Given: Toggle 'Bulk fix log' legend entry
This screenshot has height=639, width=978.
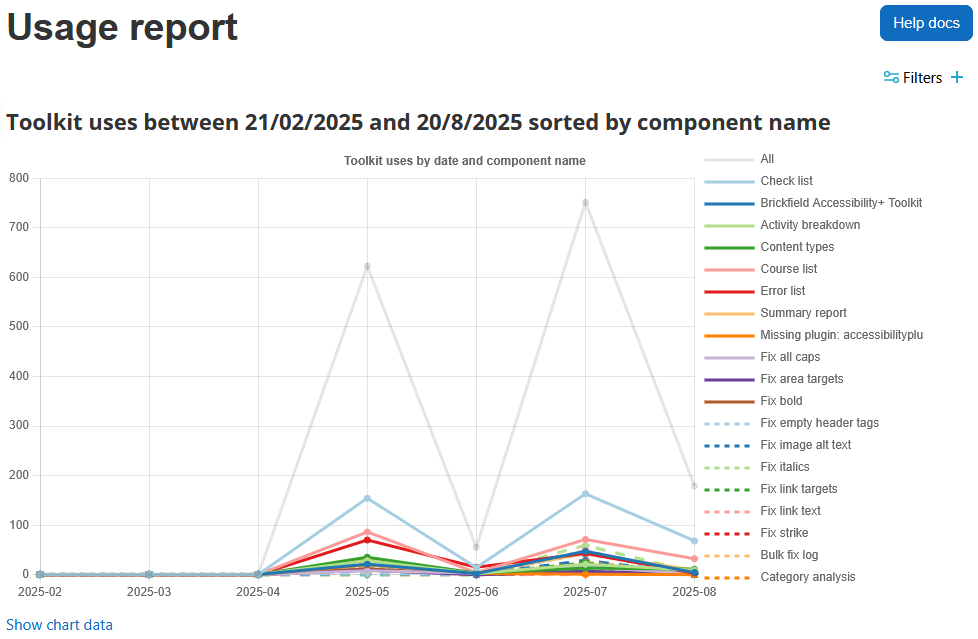Looking at the screenshot, I should point(761,555).
